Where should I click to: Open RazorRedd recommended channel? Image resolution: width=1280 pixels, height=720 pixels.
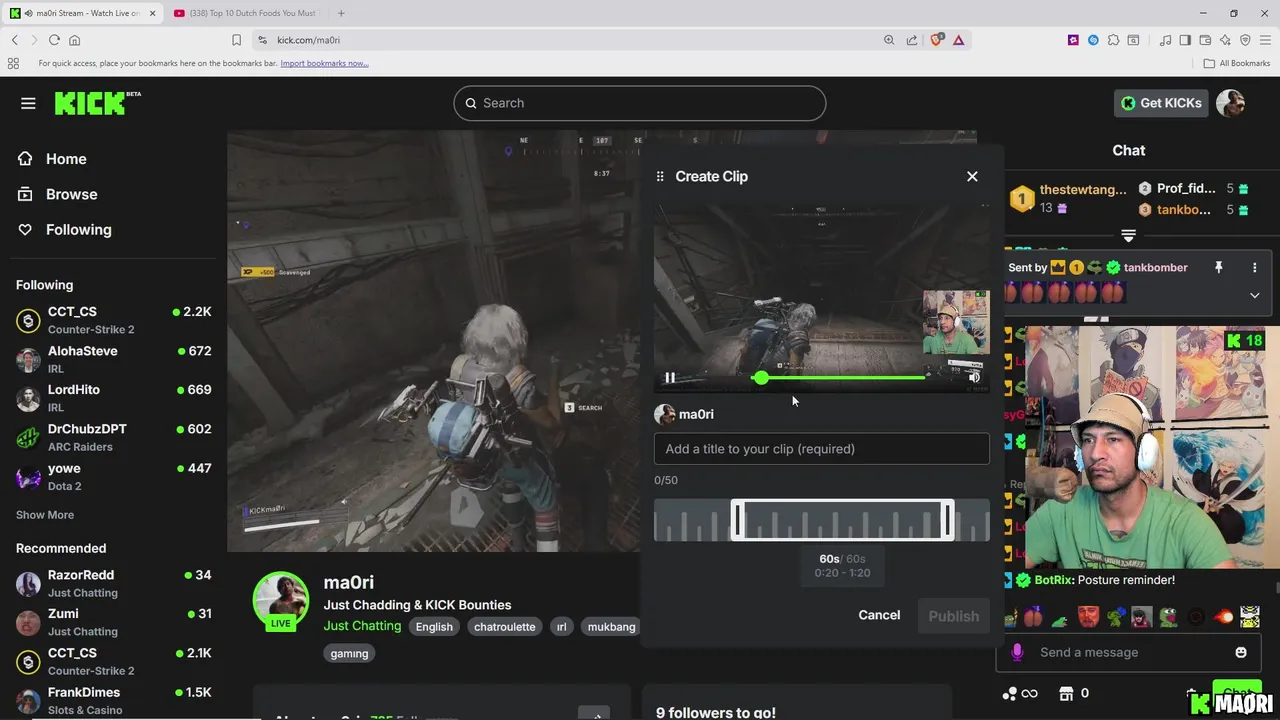(x=113, y=583)
